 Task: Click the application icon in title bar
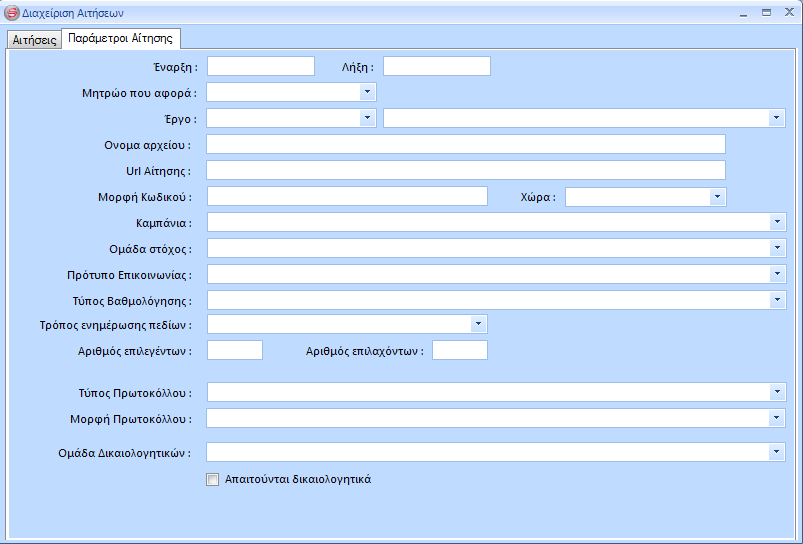tap(12, 12)
